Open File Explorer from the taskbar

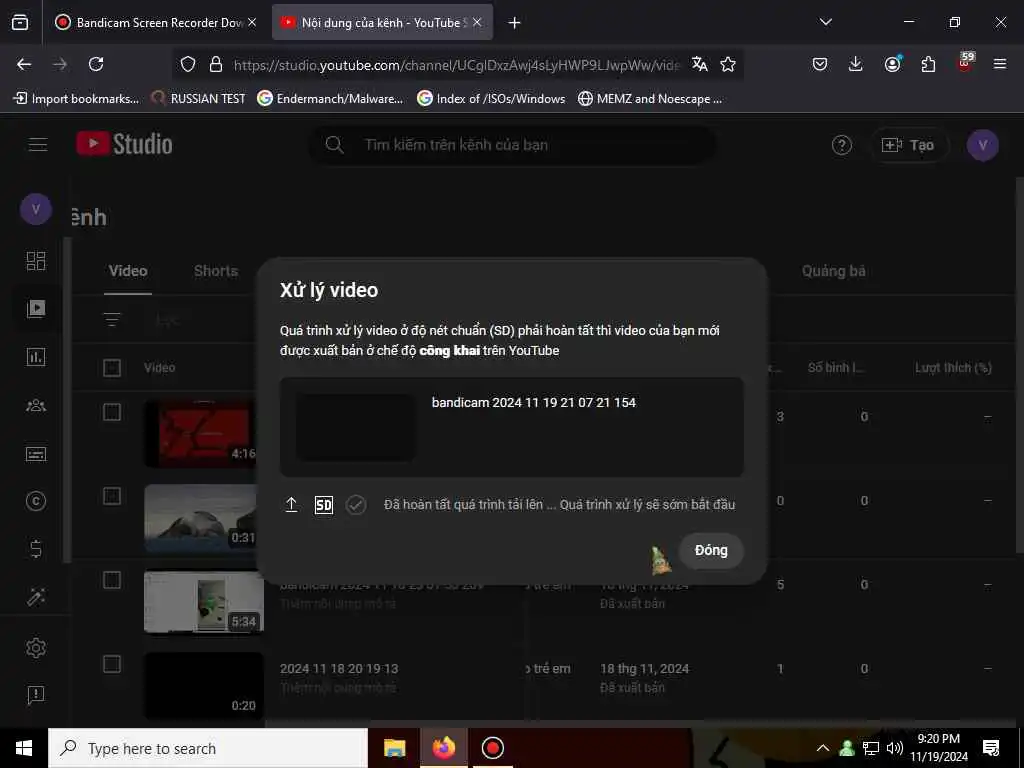(394, 748)
